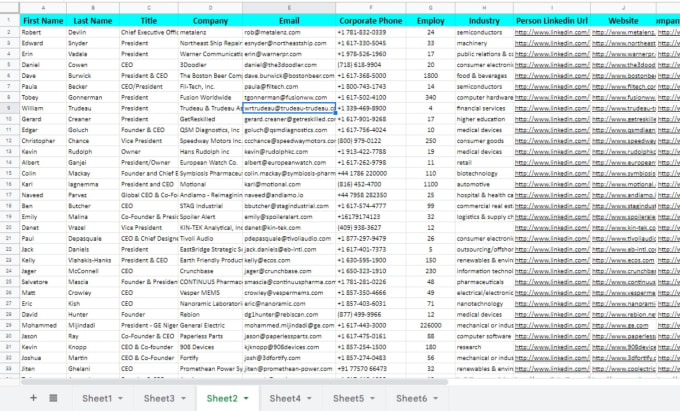Click the Title header cell

(x=149, y=20)
